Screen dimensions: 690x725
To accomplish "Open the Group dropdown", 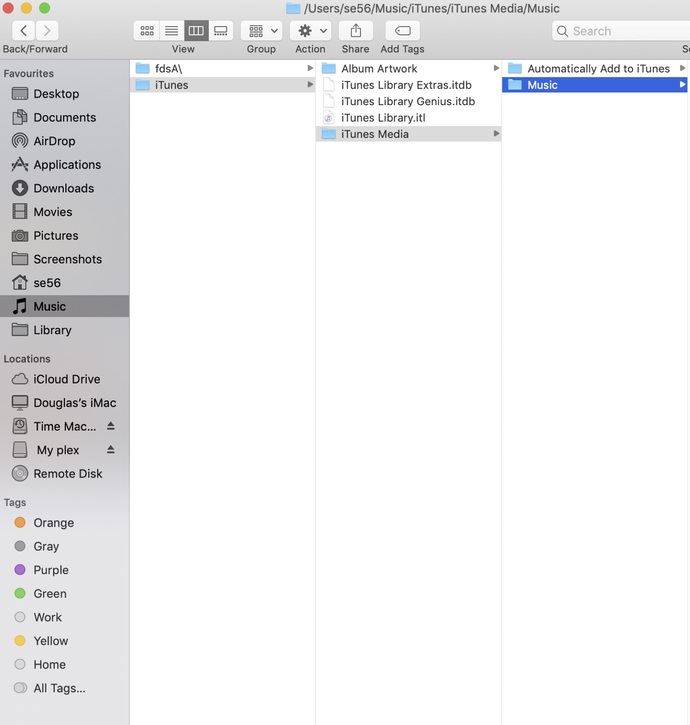I will pyautogui.click(x=262, y=31).
